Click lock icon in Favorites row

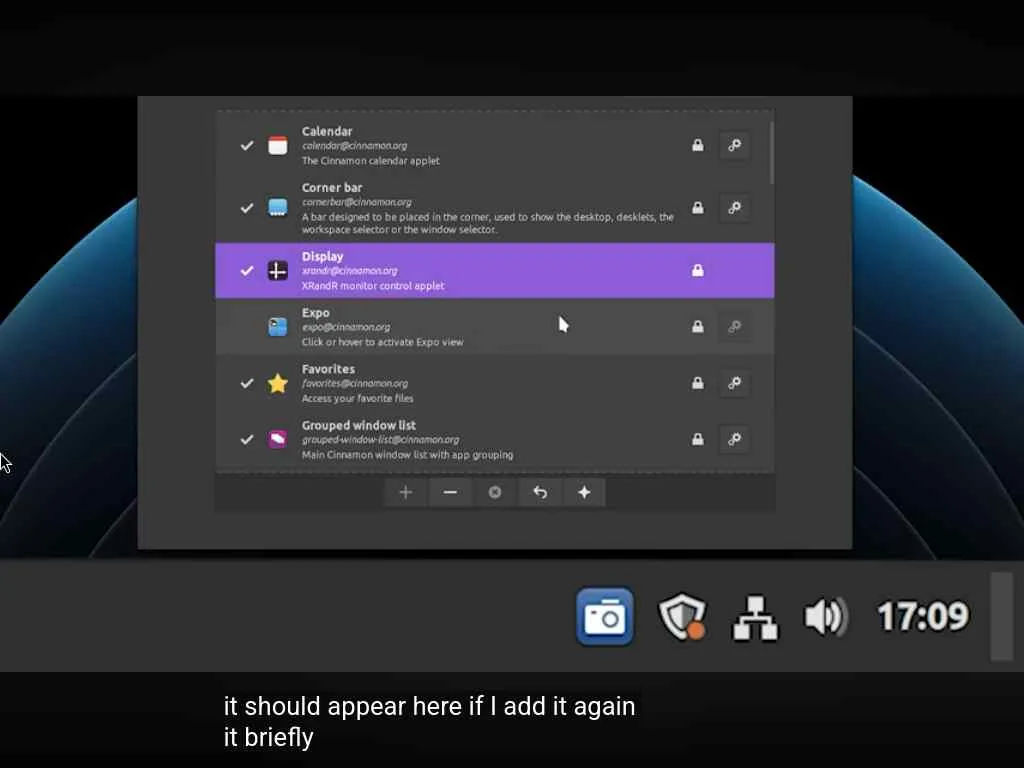tap(697, 383)
